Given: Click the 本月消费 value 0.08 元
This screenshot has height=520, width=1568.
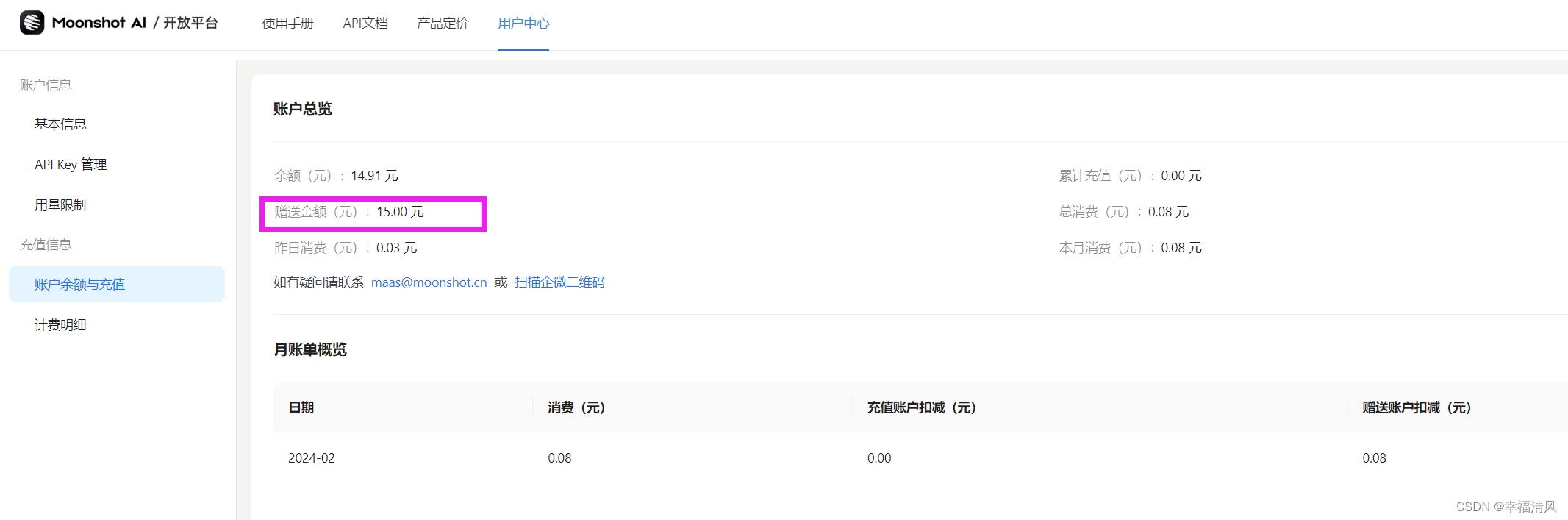Looking at the screenshot, I should tap(1181, 248).
